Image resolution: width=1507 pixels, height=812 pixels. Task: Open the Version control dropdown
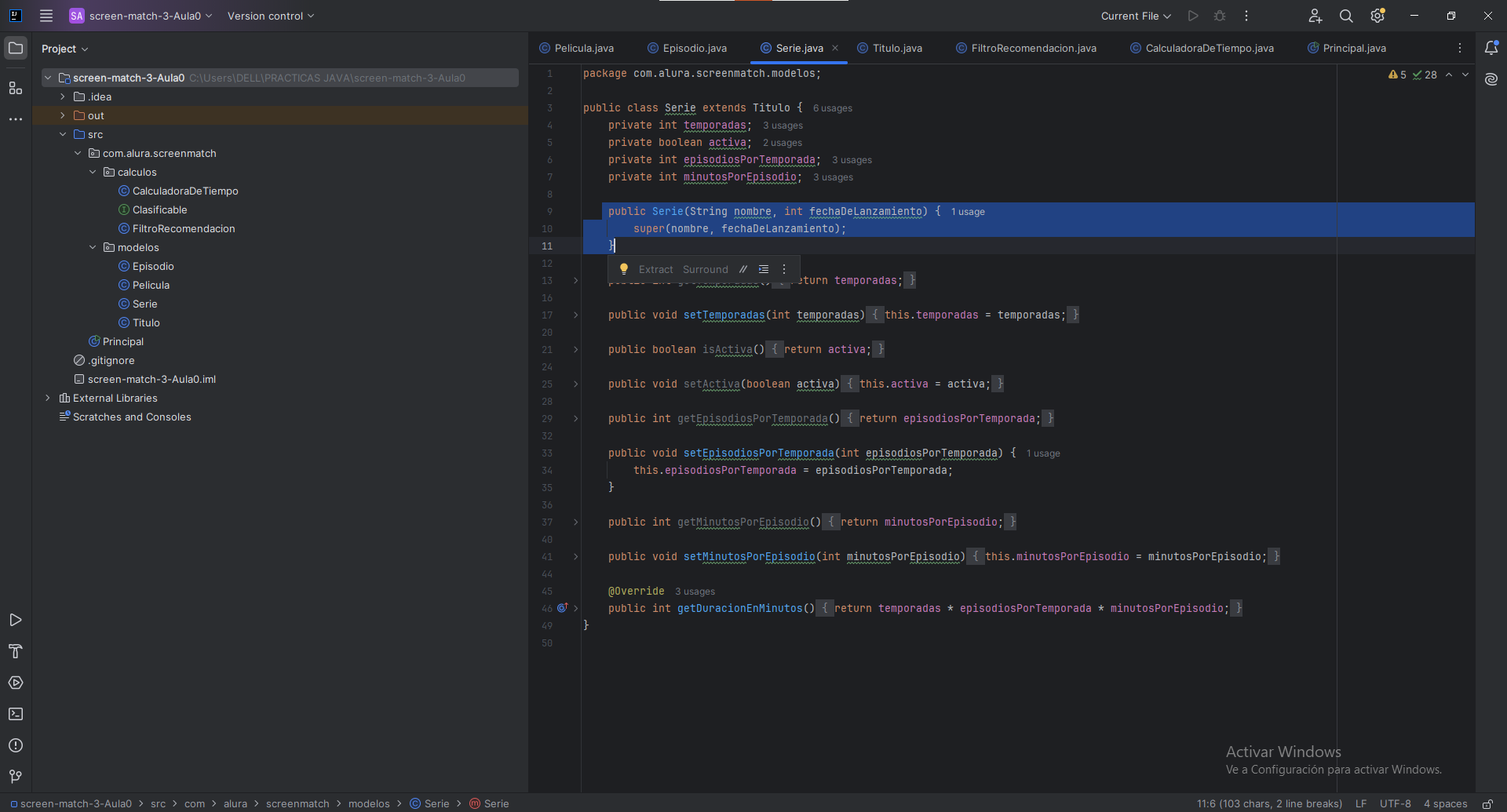coord(271,16)
